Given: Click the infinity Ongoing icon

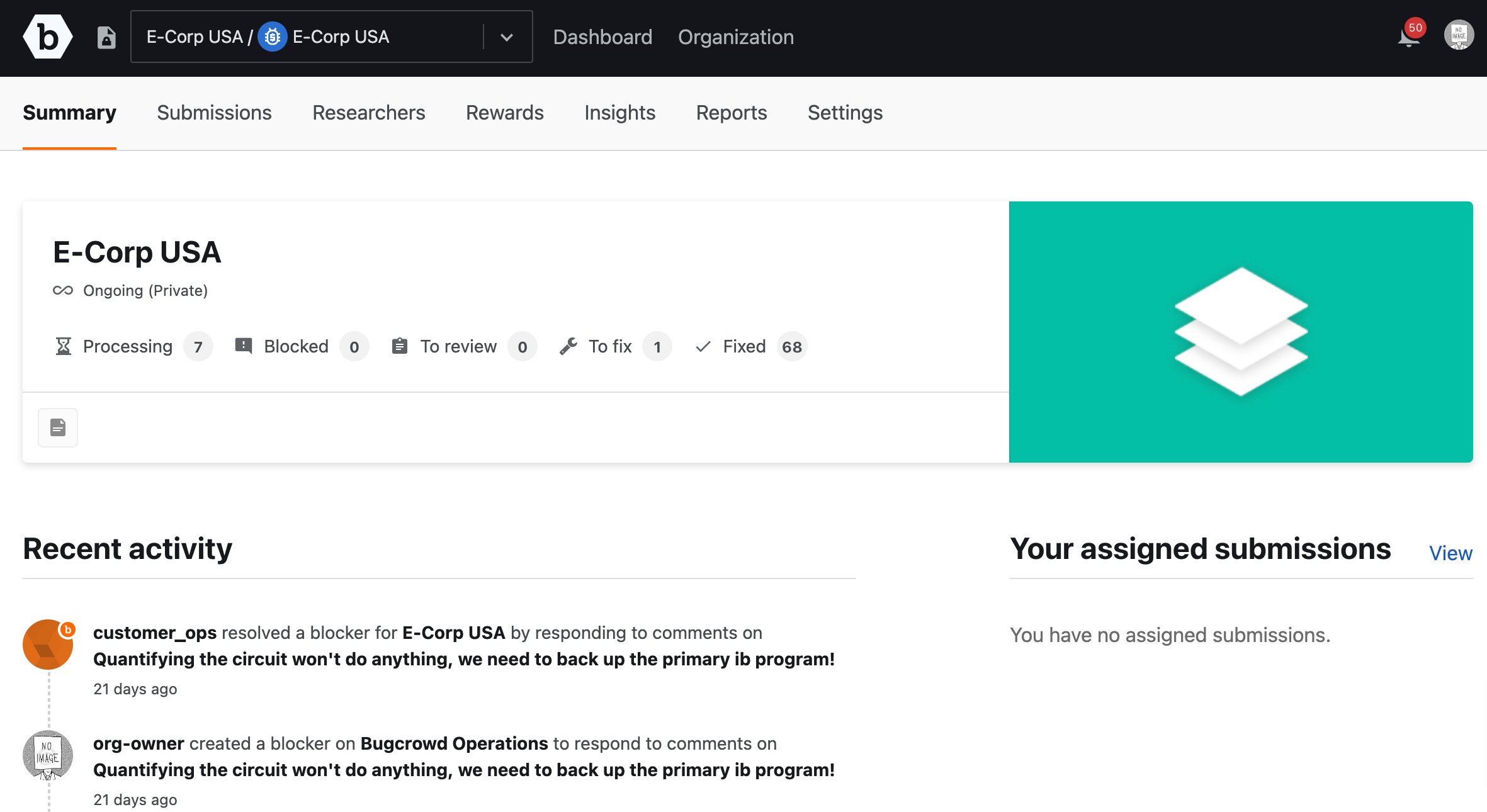Looking at the screenshot, I should pos(63,290).
